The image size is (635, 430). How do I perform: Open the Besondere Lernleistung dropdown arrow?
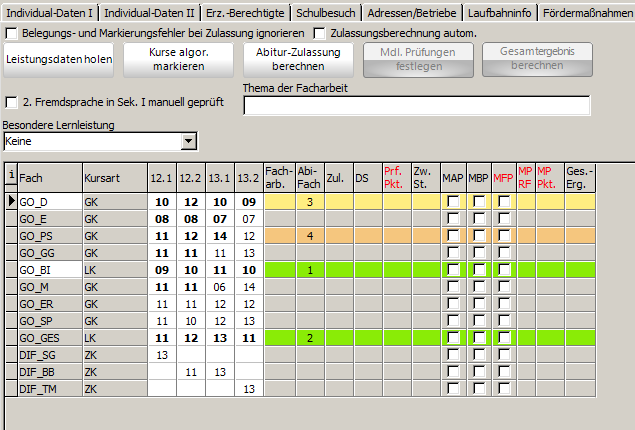coord(188,141)
